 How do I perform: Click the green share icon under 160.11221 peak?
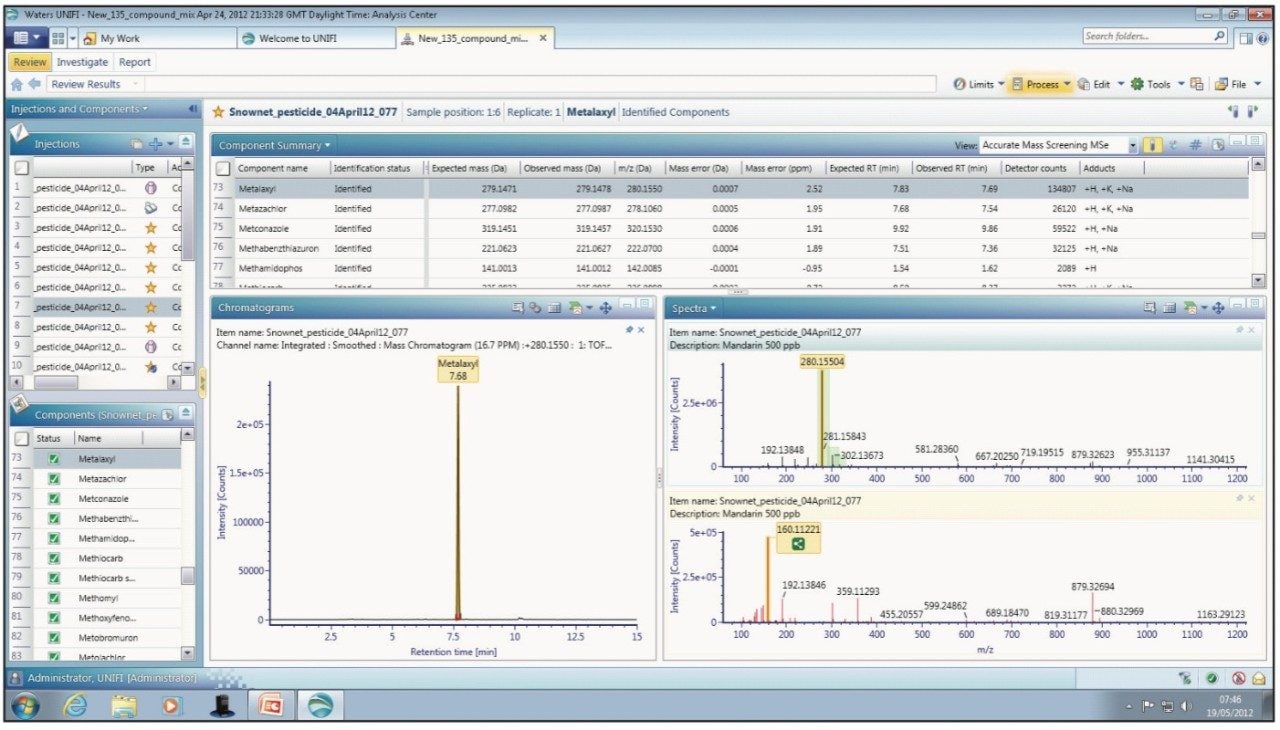pos(798,544)
